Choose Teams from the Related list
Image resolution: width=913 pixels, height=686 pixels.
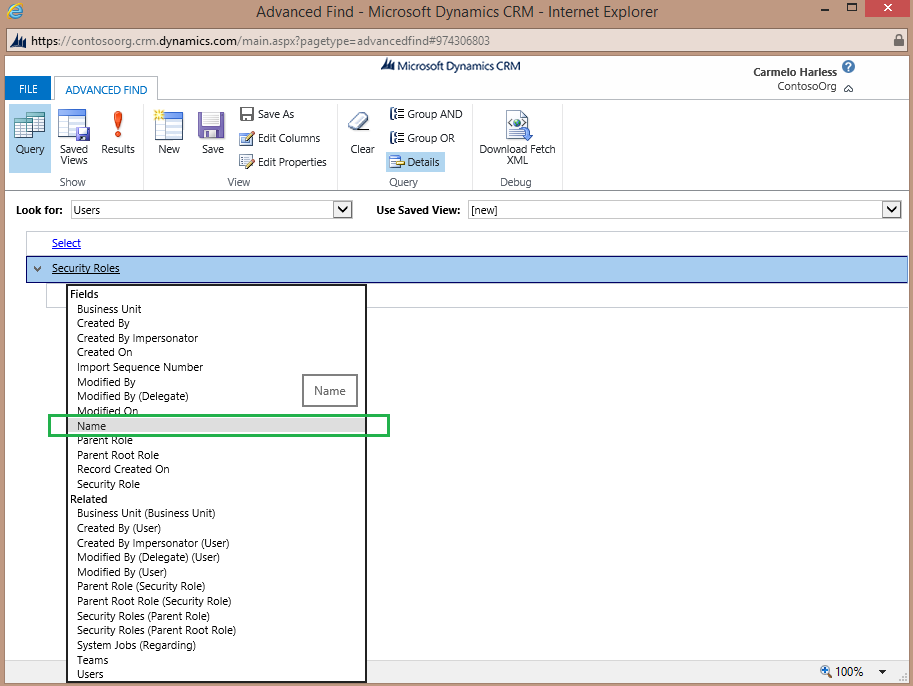pyautogui.click(x=93, y=660)
